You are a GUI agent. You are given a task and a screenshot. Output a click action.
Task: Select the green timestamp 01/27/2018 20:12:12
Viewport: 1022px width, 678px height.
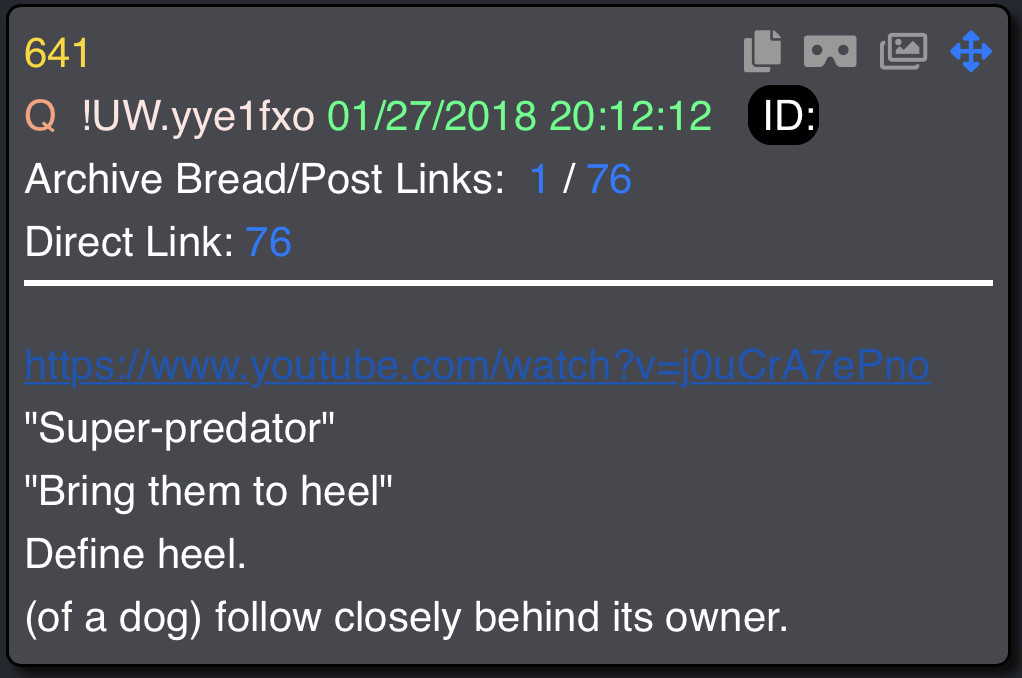(519, 116)
